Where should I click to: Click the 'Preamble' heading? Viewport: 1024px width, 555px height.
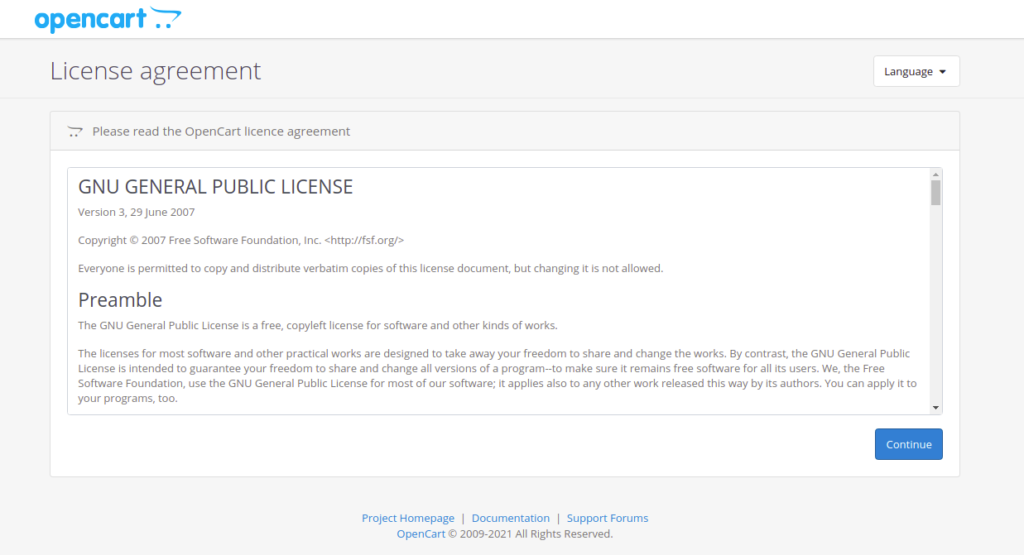[120, 300]
